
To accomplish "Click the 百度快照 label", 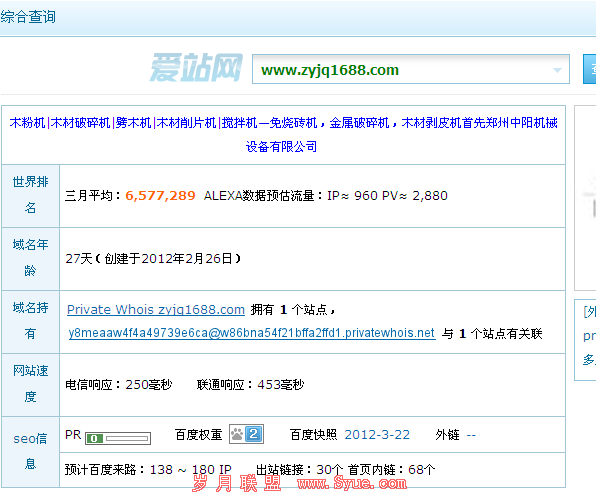I will (x=313, y=435).
